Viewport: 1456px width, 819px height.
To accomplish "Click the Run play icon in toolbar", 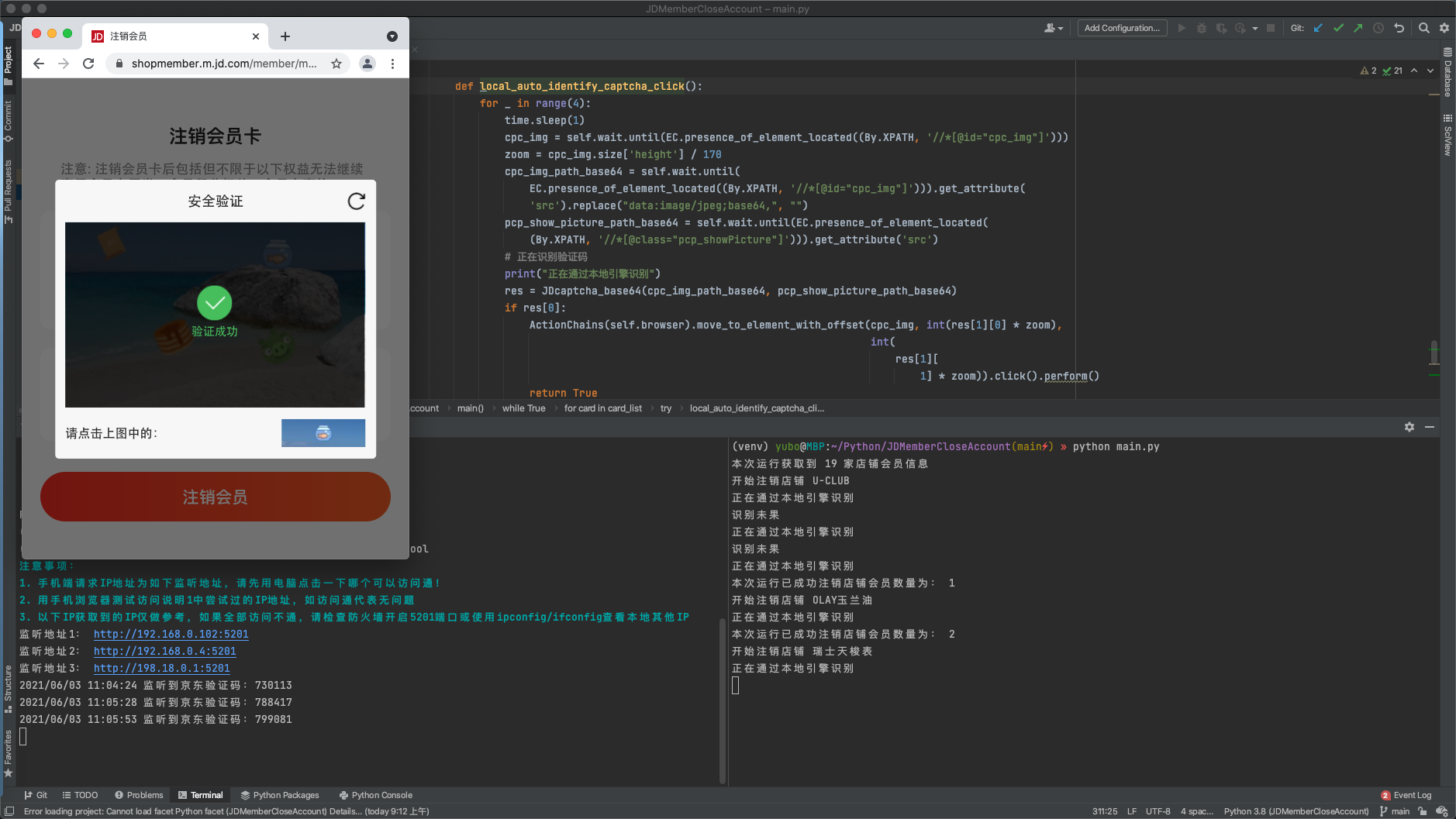I will (x=1182, y=28).
